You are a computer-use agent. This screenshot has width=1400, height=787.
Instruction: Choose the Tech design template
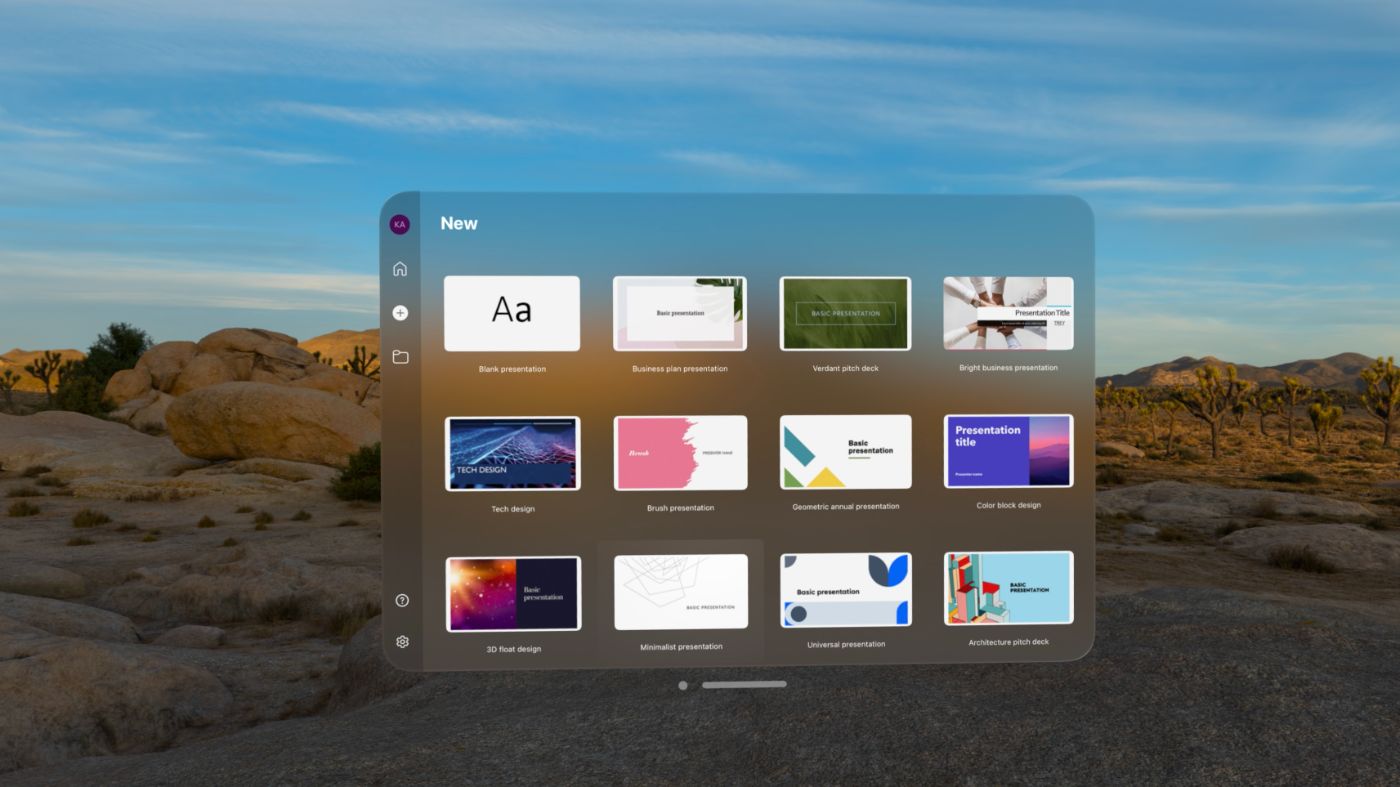coord(511,452)
